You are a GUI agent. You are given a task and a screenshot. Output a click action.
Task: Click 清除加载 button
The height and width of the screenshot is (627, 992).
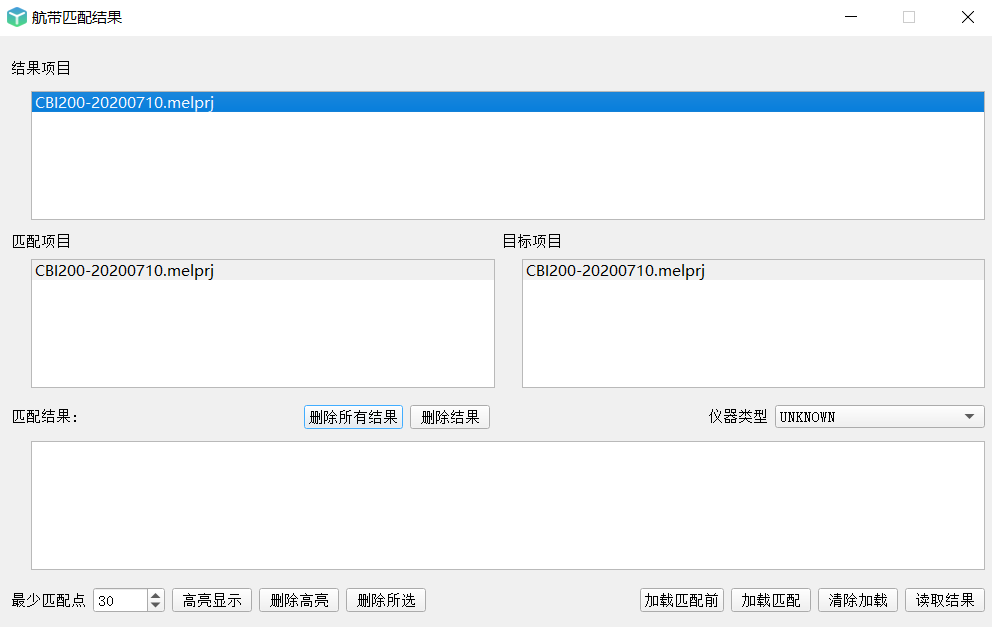(x=858, y=600)
